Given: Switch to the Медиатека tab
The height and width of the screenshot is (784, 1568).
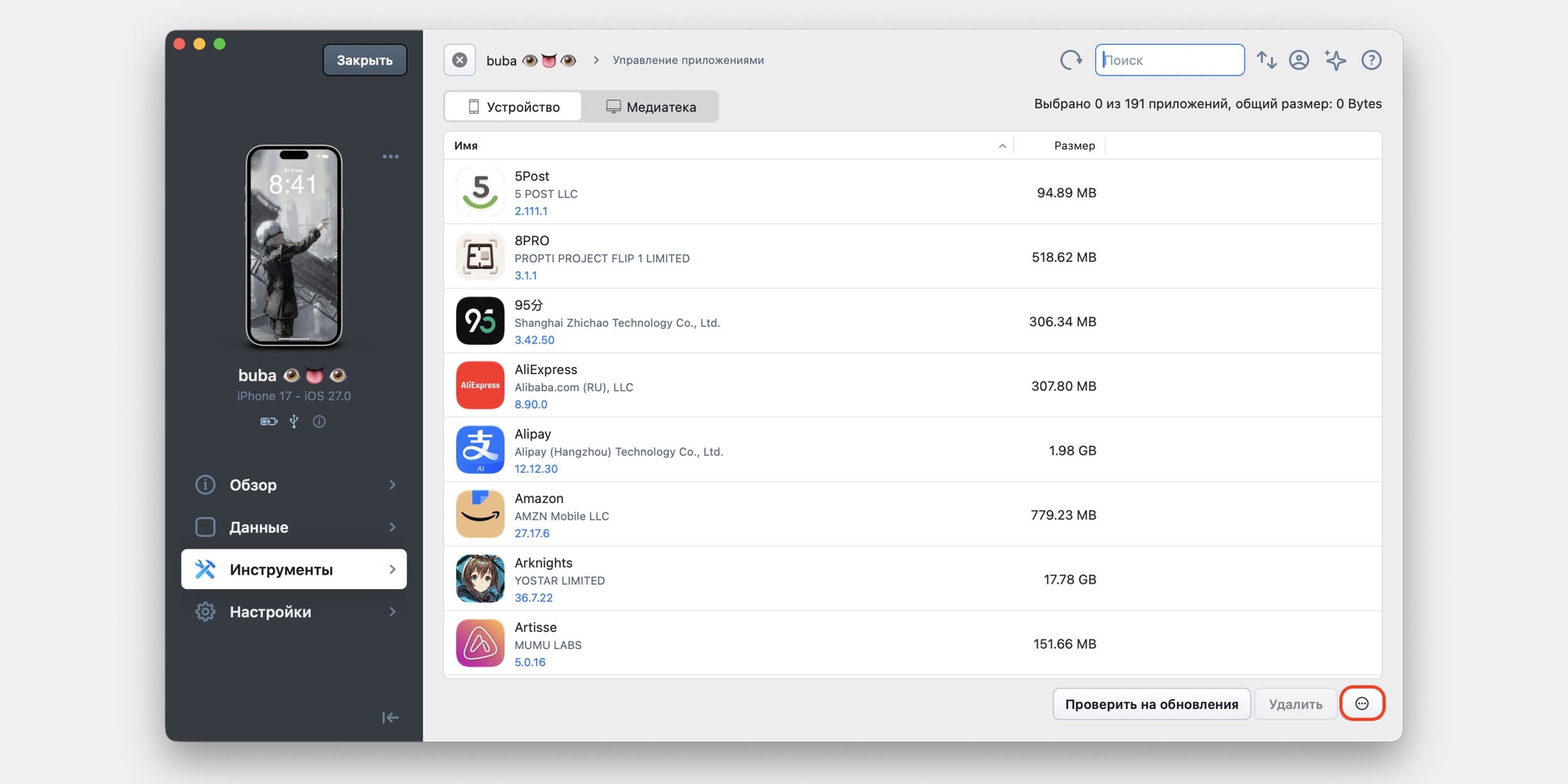Looking at the screenshot, I should click(650, 107).
